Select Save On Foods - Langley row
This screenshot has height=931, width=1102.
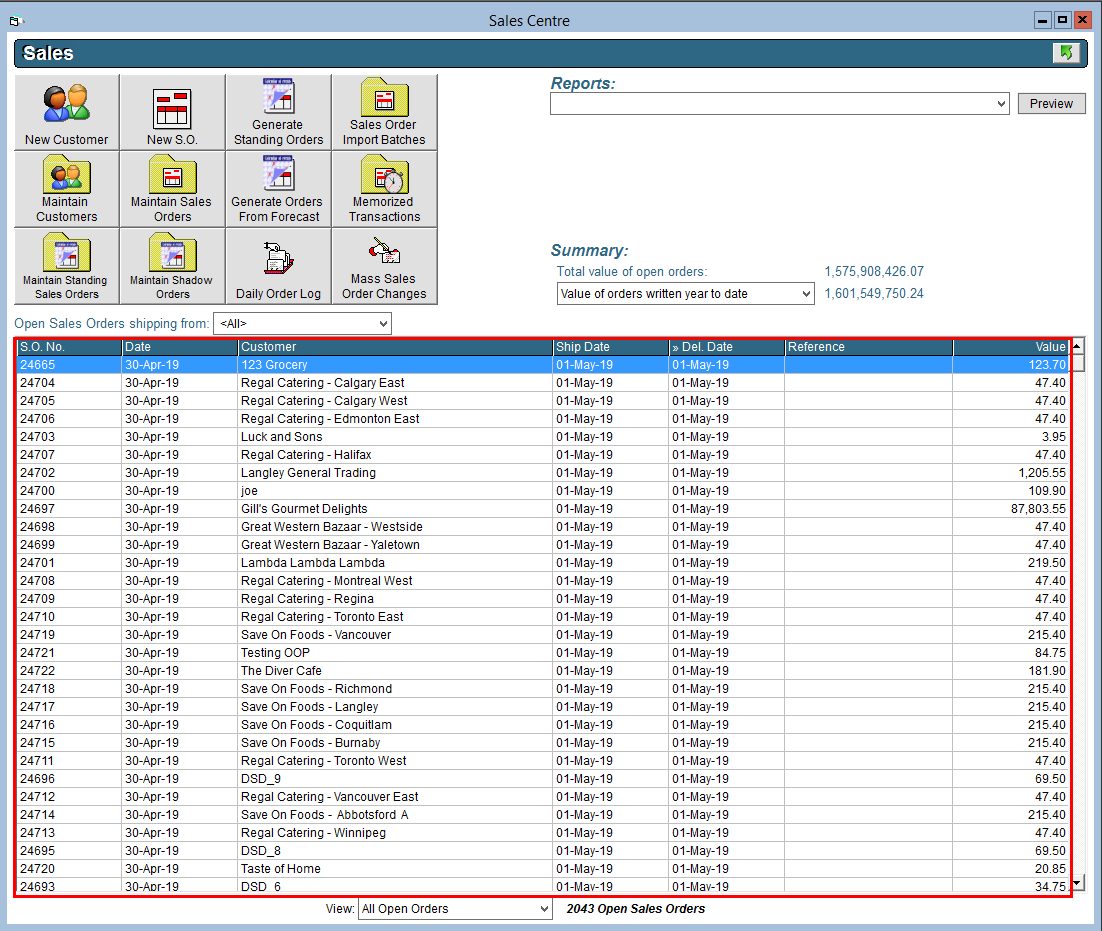point(543,707)
